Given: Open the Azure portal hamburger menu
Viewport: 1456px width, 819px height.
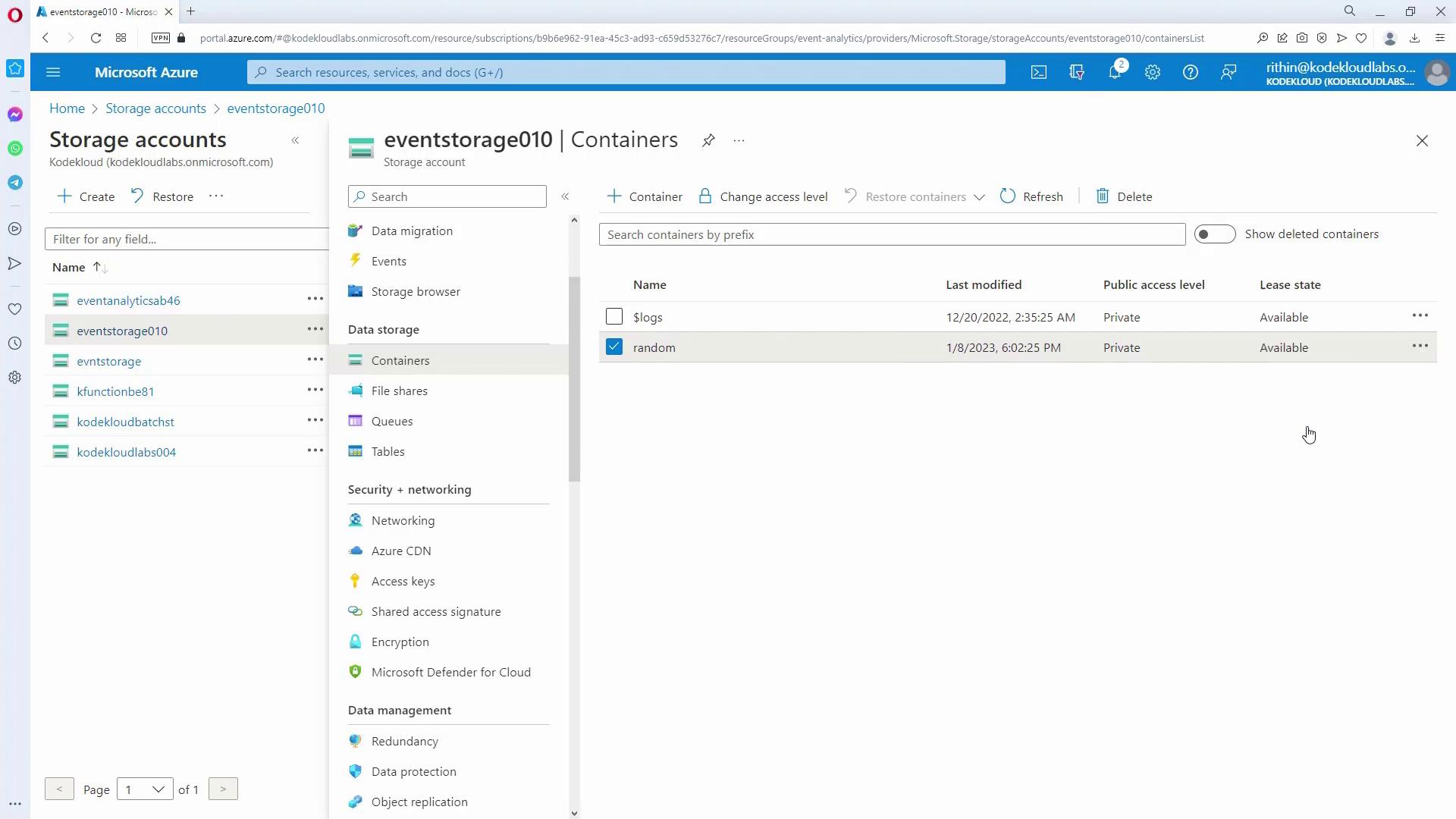Looking at the screenshot, I should click(53, 72).
